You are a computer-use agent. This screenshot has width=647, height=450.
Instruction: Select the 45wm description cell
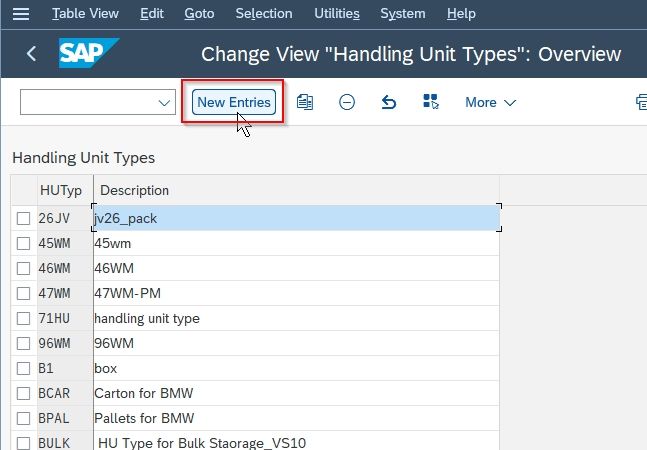point(296,243)
